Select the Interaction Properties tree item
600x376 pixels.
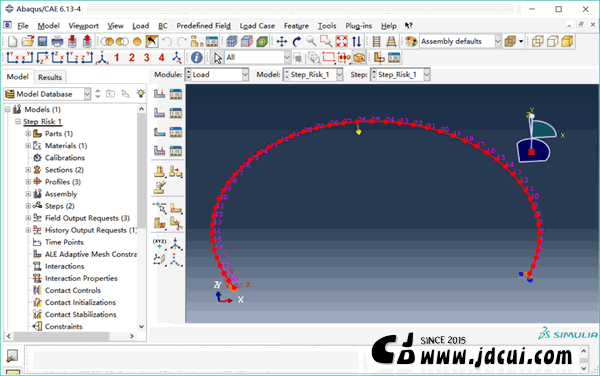(81, 278)
